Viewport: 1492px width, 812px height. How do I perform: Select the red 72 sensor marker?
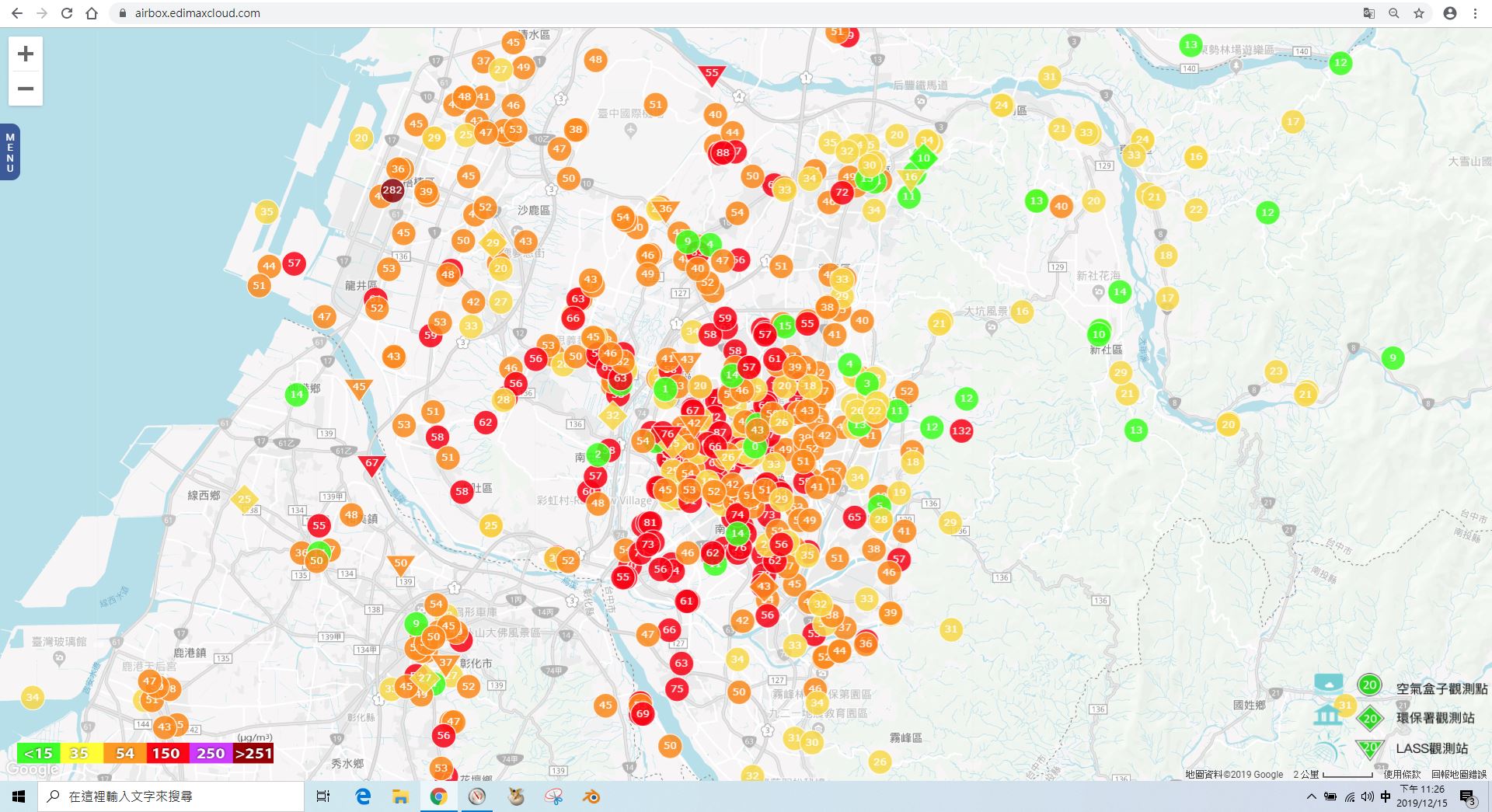(x=842, y=192)
